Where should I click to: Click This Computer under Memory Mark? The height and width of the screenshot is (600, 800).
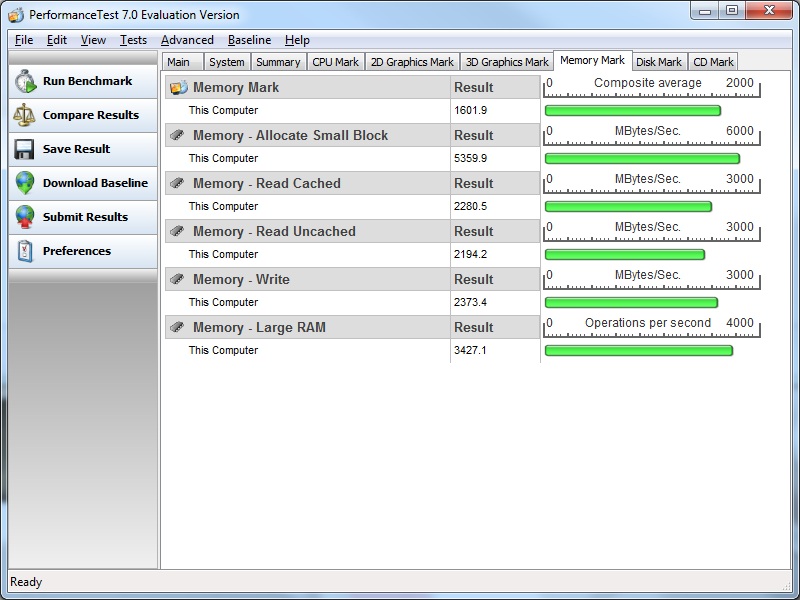[223, 110]
